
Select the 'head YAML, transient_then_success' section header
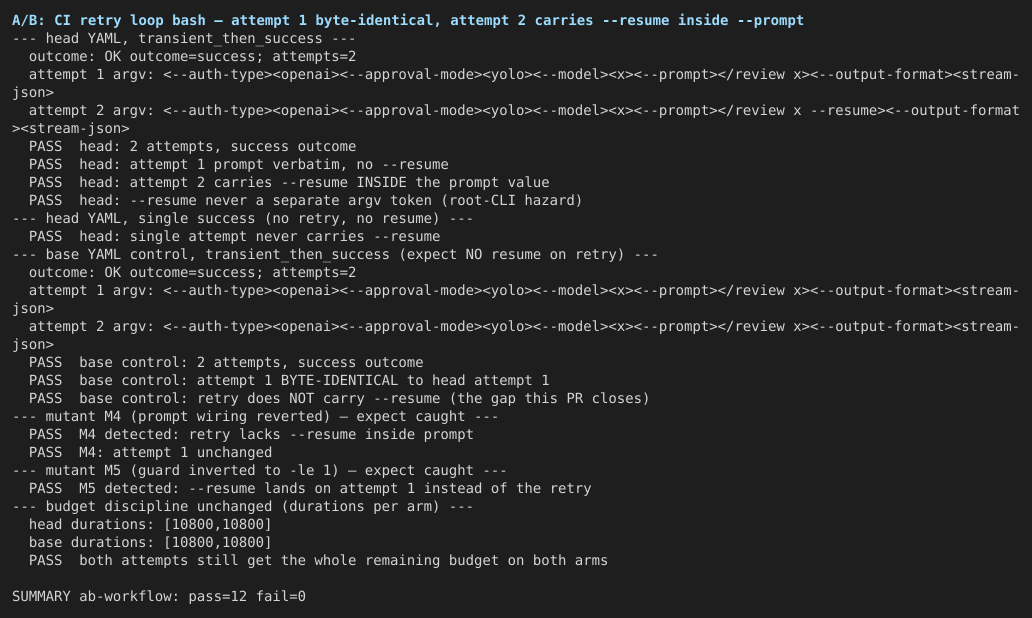coord(184,38)
